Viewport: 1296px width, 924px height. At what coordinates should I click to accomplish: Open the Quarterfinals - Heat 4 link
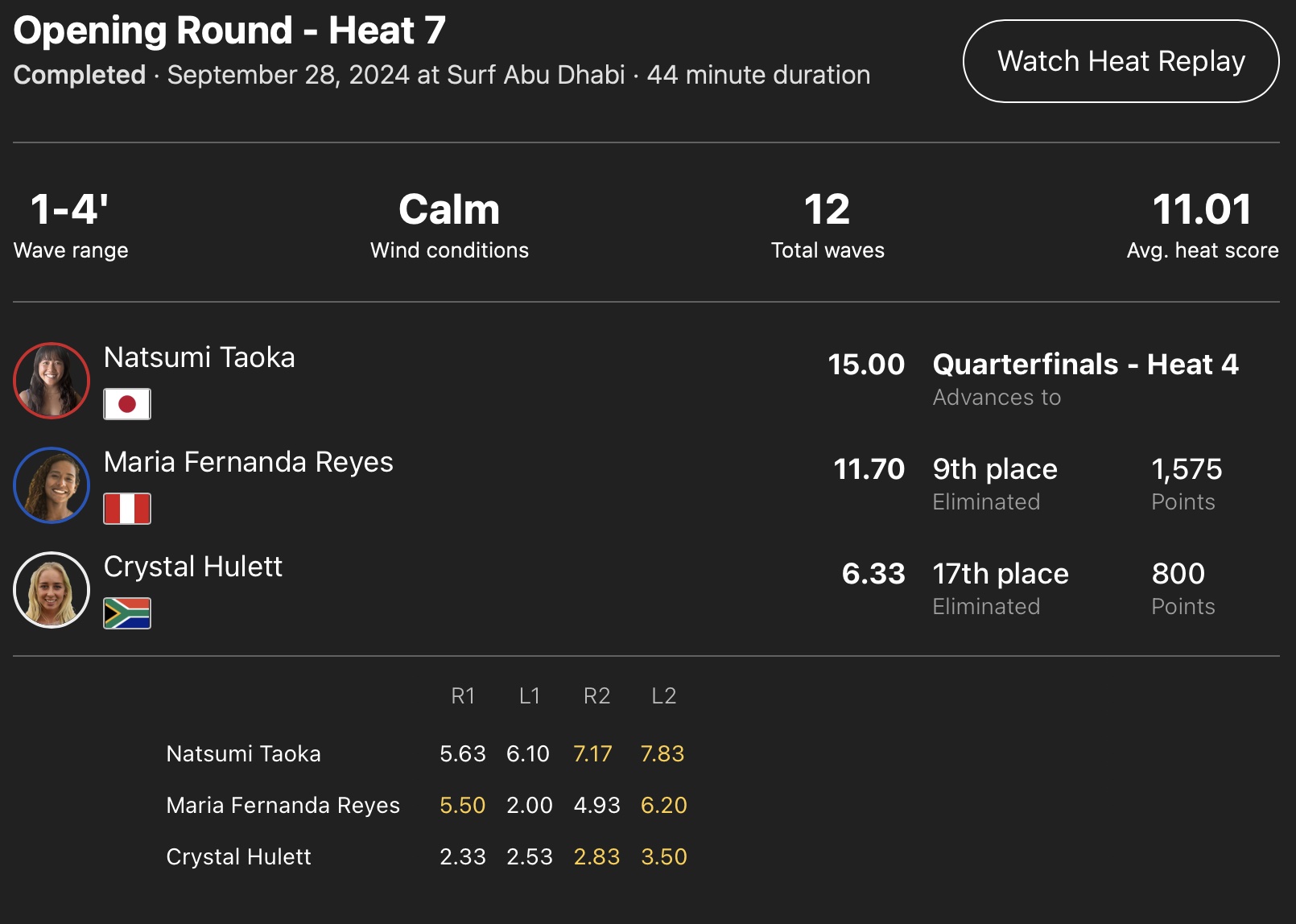click(1085, 365)
